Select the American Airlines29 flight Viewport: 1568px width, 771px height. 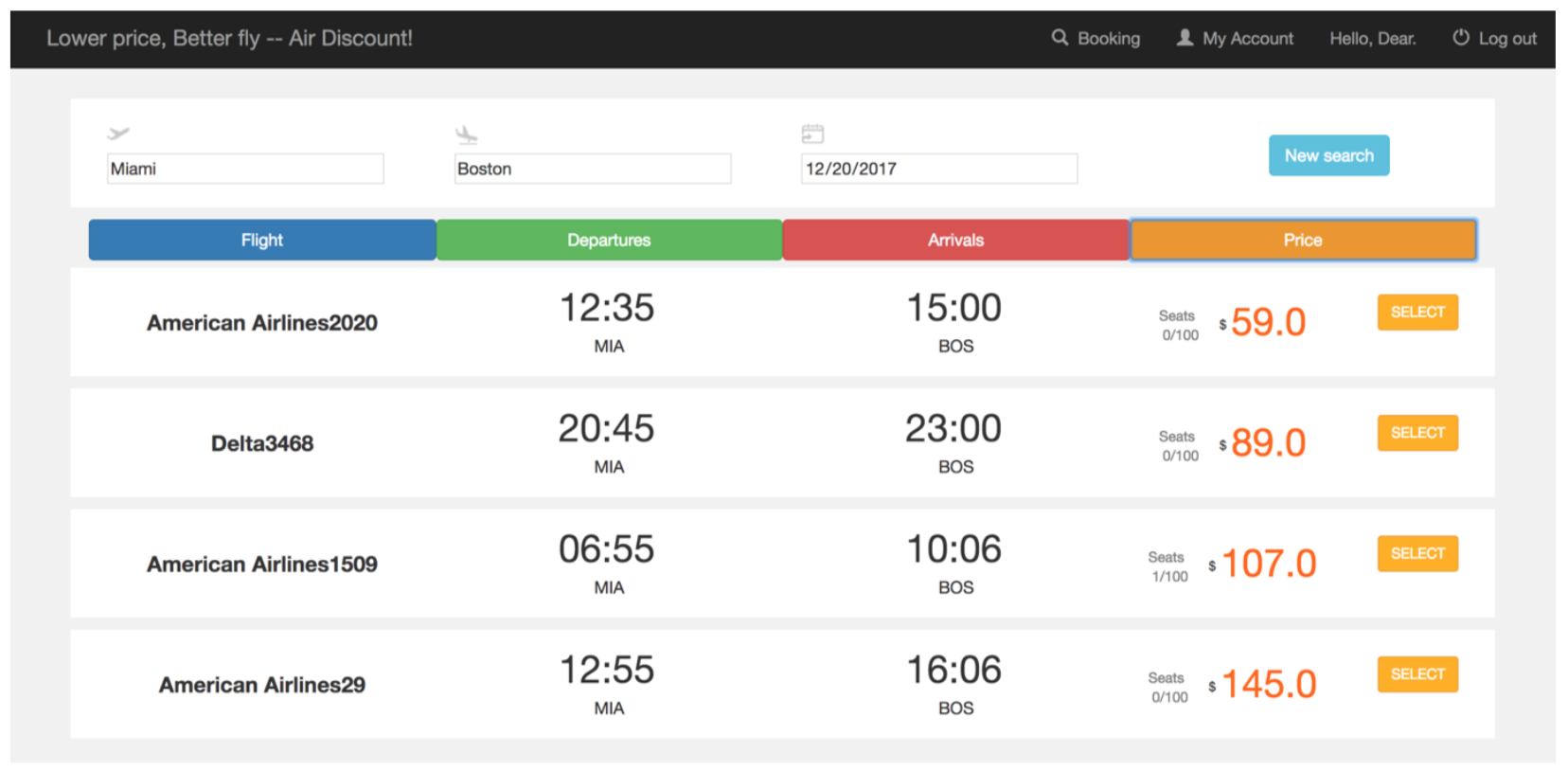click(x=1417, y=674)
